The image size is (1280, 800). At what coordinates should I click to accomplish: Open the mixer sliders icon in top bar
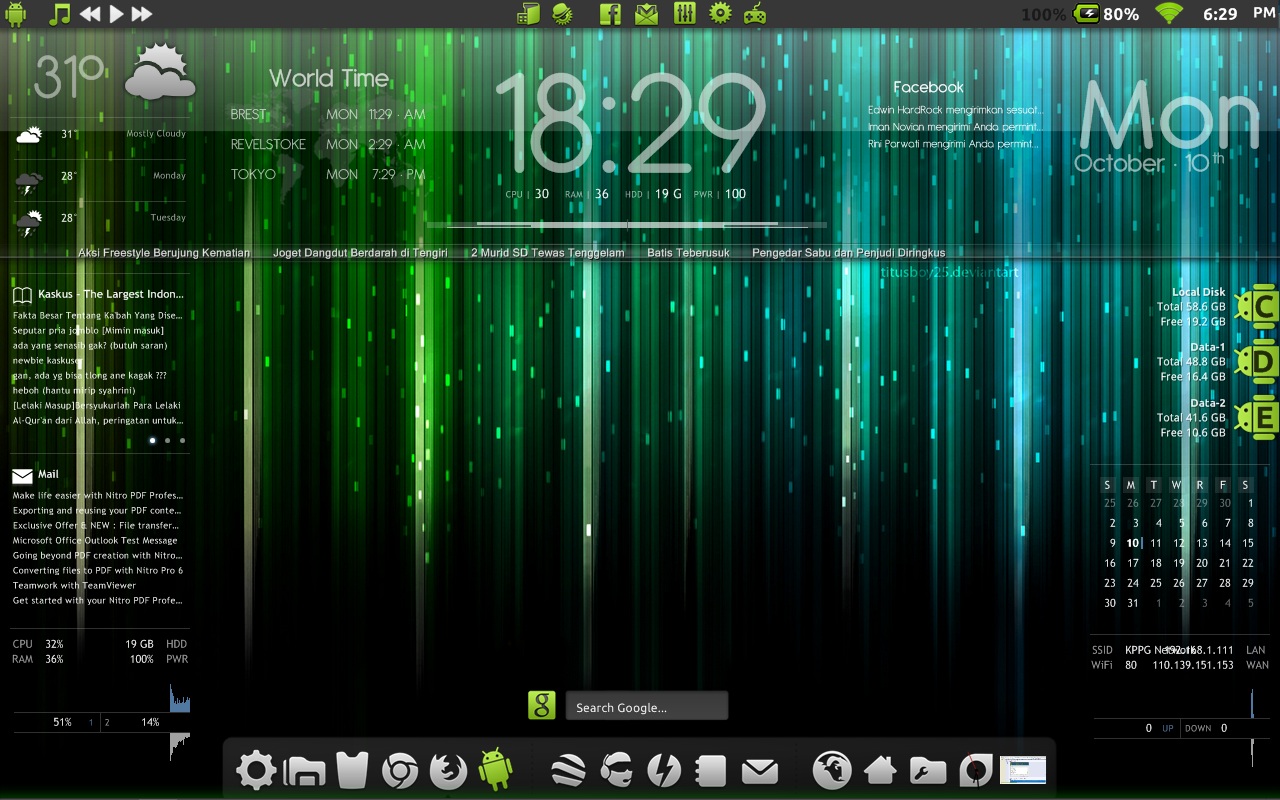pyautogui.click(x=684, y=13)
